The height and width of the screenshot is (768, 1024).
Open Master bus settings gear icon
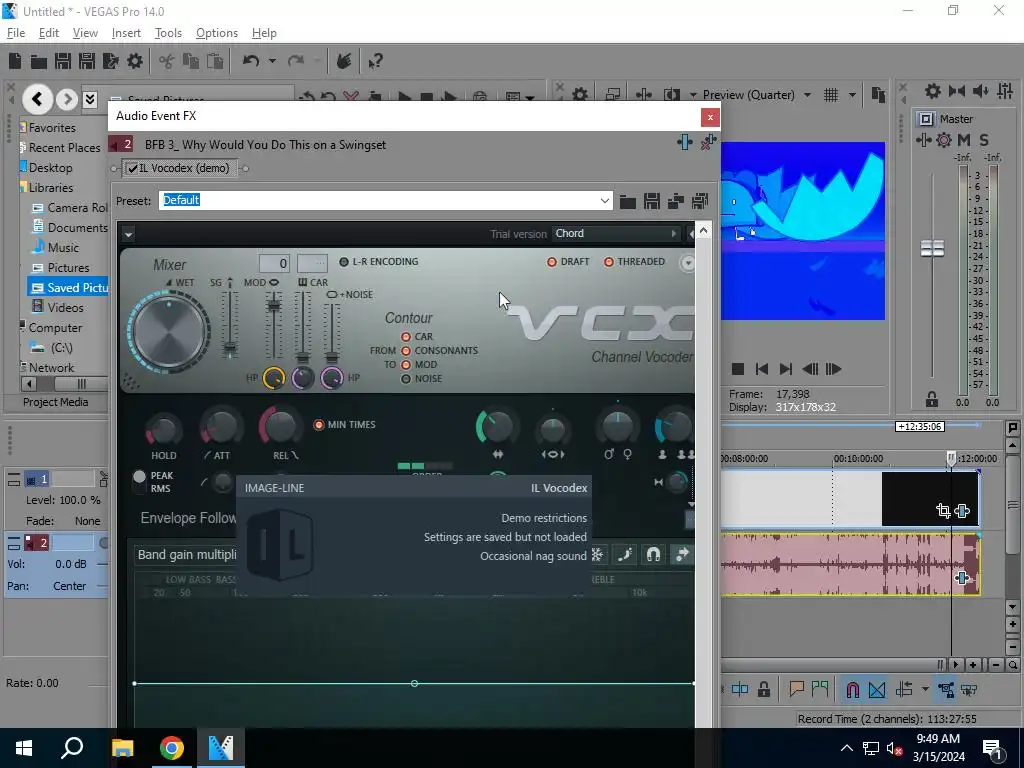pyautogui.click(x=944, y=140)
